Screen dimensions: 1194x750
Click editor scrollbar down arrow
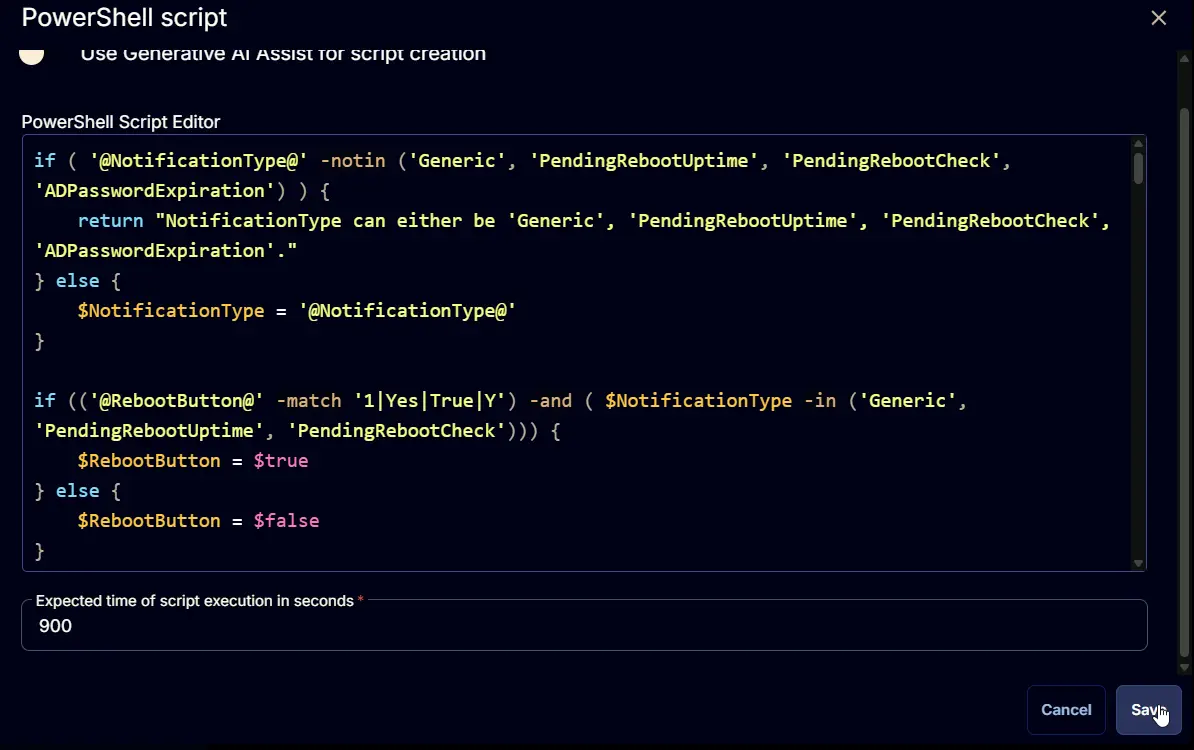(1138, 563)
